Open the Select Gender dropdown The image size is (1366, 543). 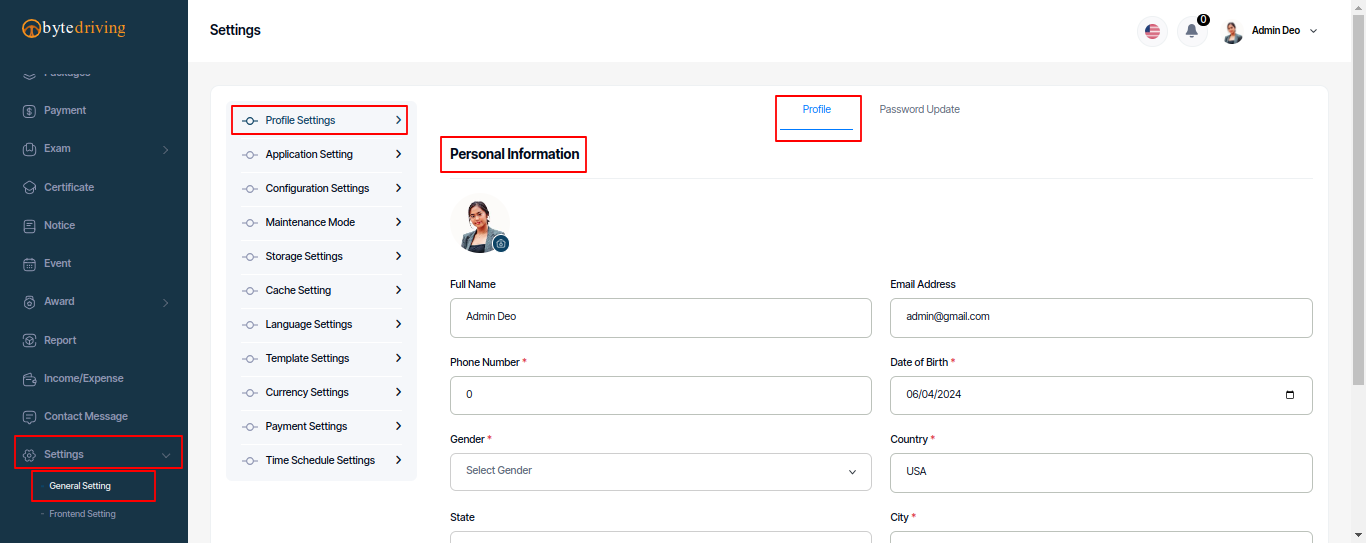point(661,471)
